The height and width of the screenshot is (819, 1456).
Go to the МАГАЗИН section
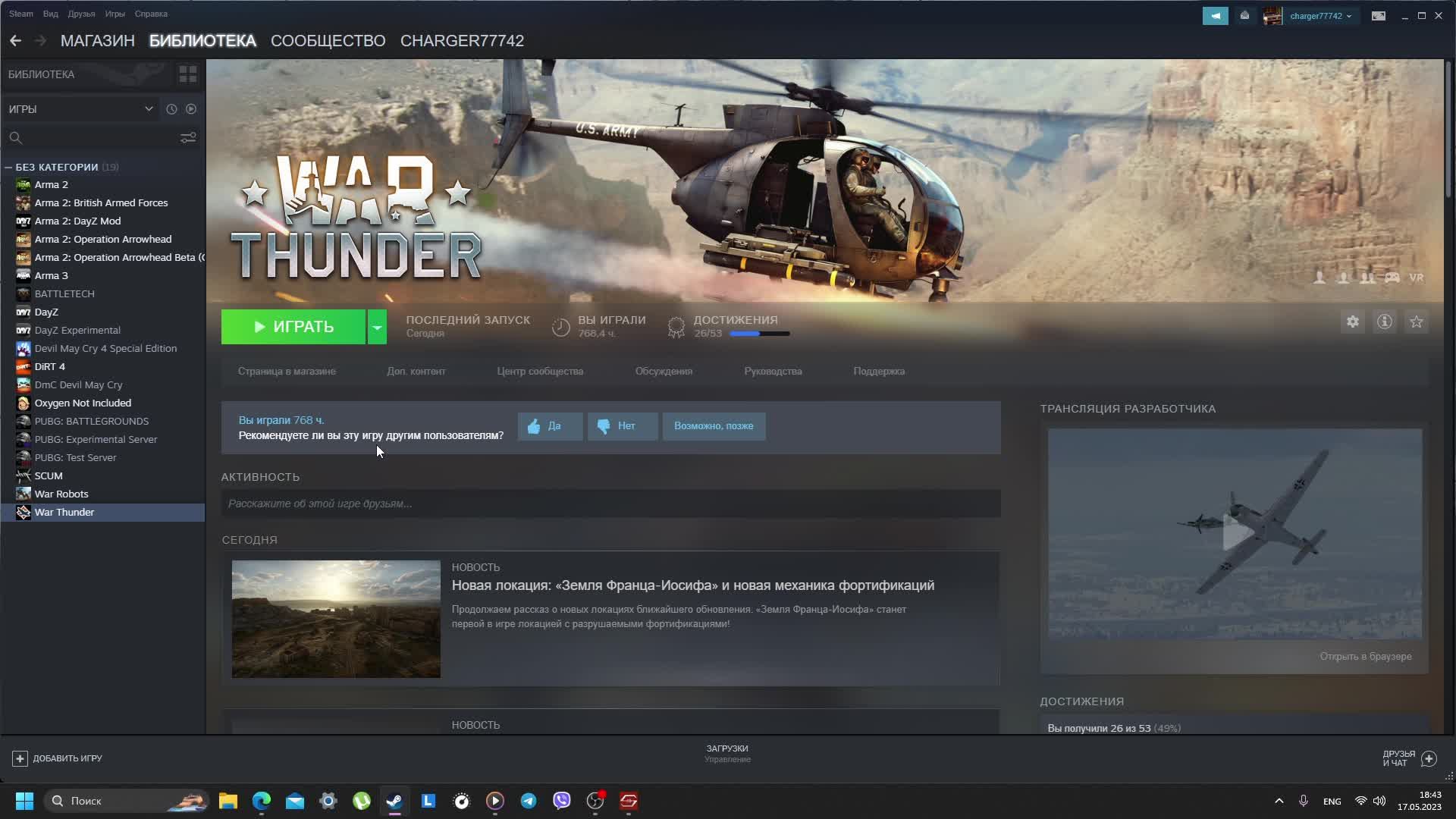point(98,40)
